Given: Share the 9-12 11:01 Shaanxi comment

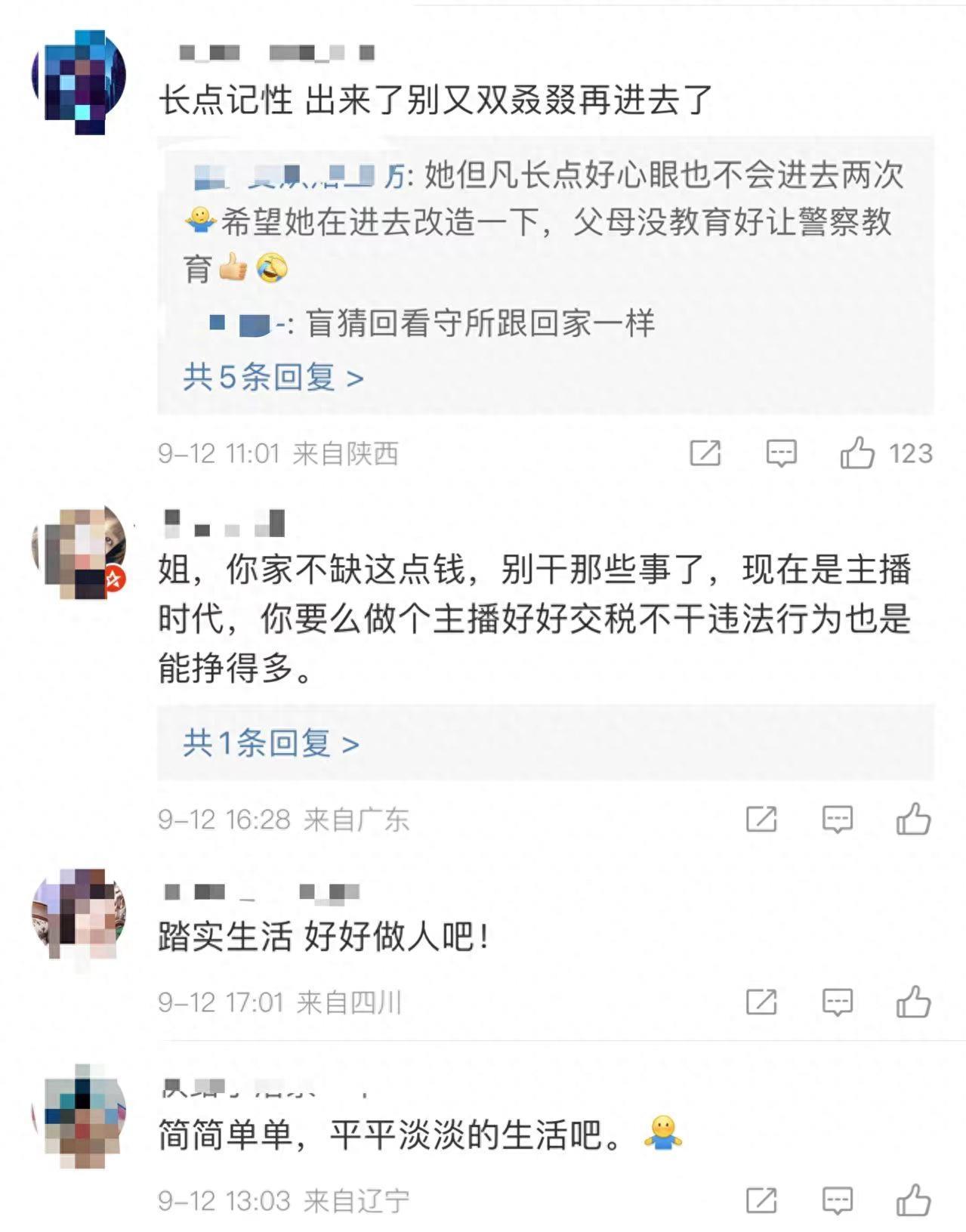Looking at the screenshot, I should pyautogui.click(x=705, y=453).
